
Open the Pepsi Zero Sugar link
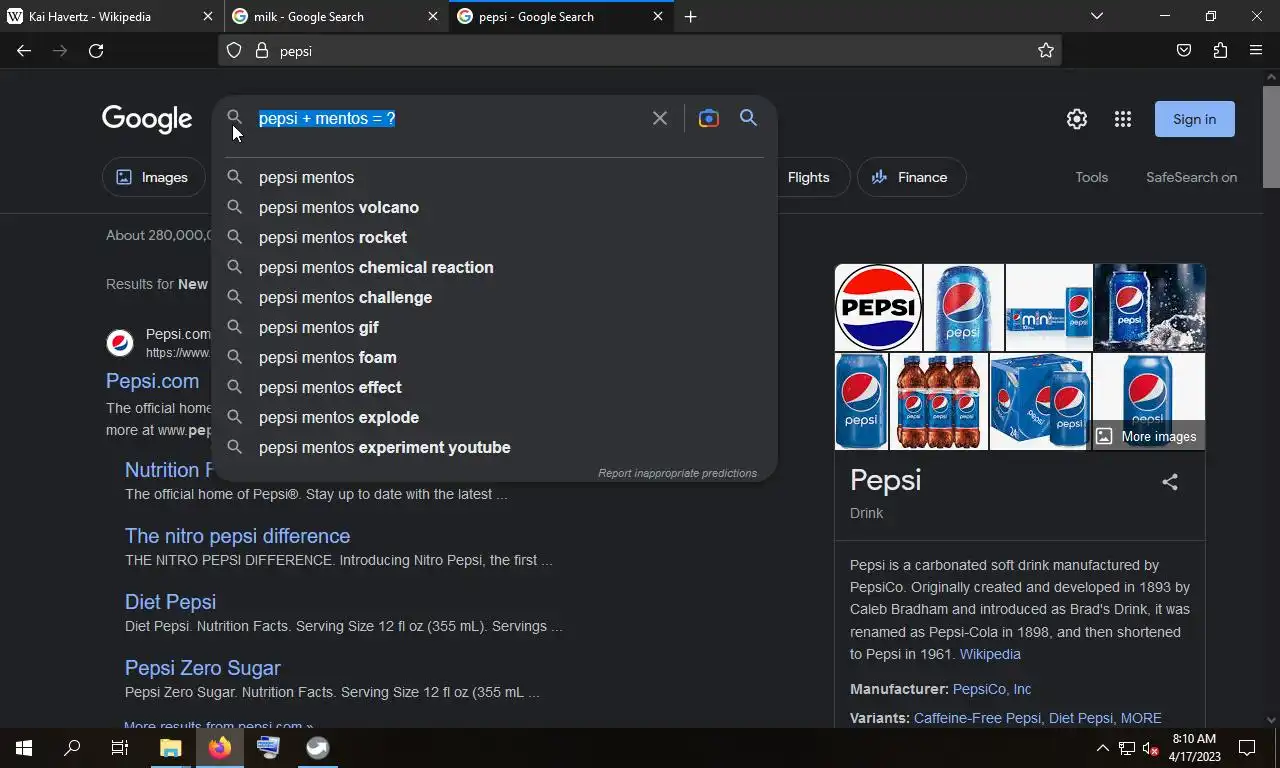click(x=202, y=668)
